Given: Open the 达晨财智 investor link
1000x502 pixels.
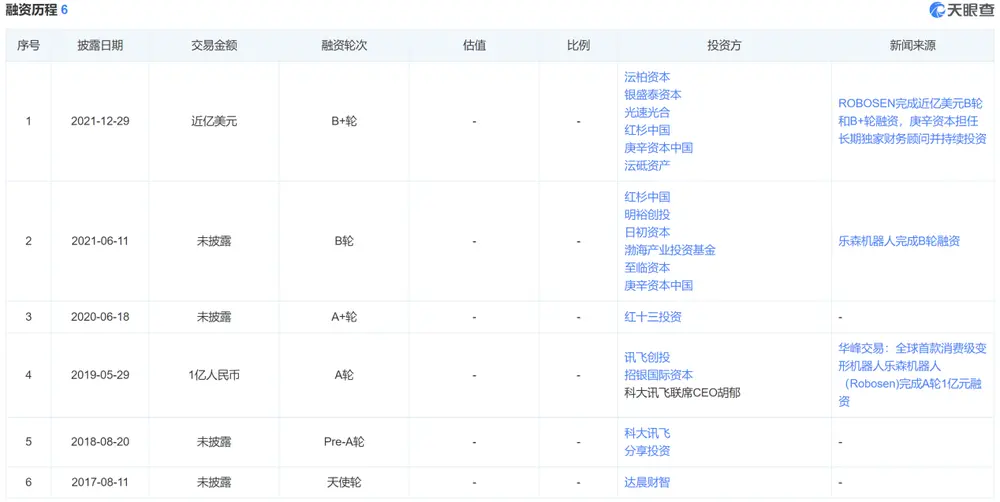Looking at the screenshot, I should click(x=647, y=482).
